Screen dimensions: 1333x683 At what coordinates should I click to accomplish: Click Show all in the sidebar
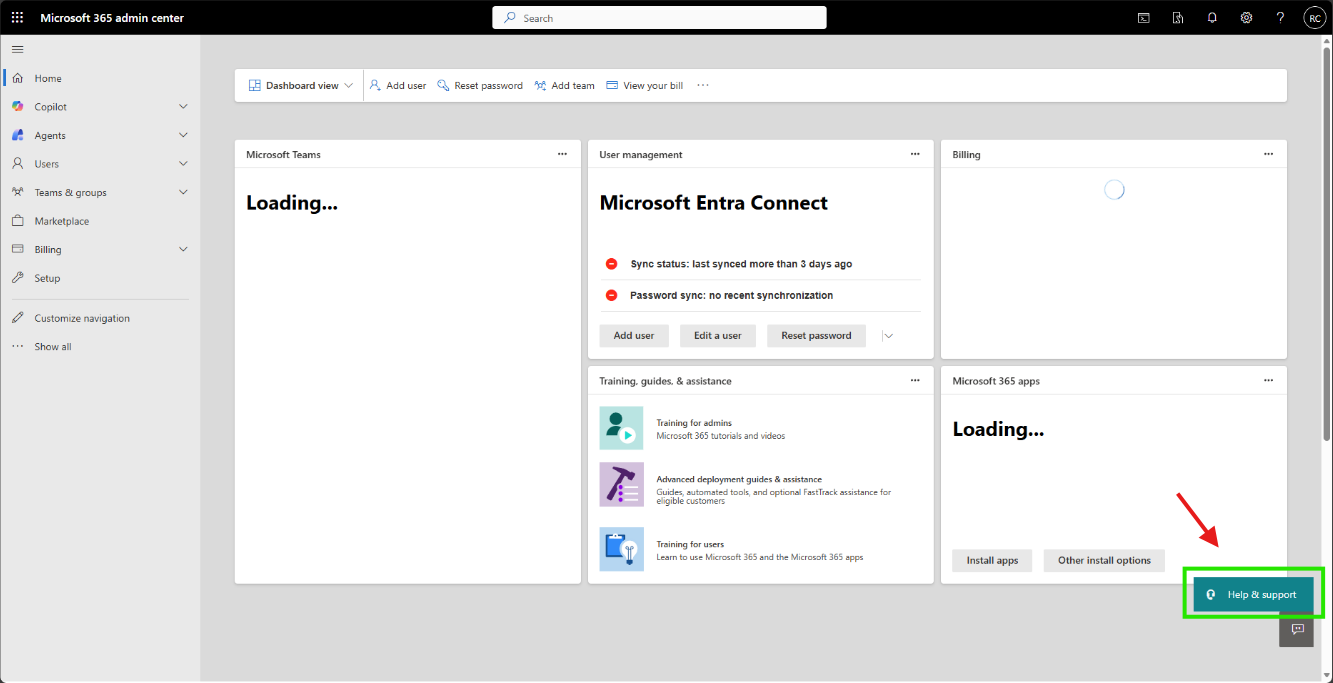(x=53, y=347)
